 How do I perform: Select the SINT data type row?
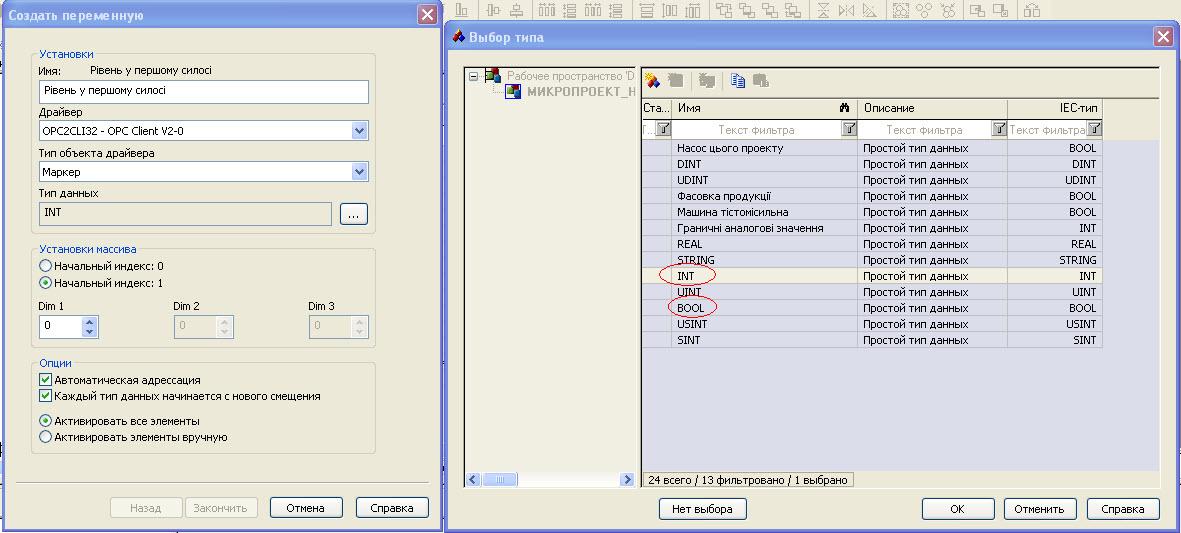tap(872, 340)
